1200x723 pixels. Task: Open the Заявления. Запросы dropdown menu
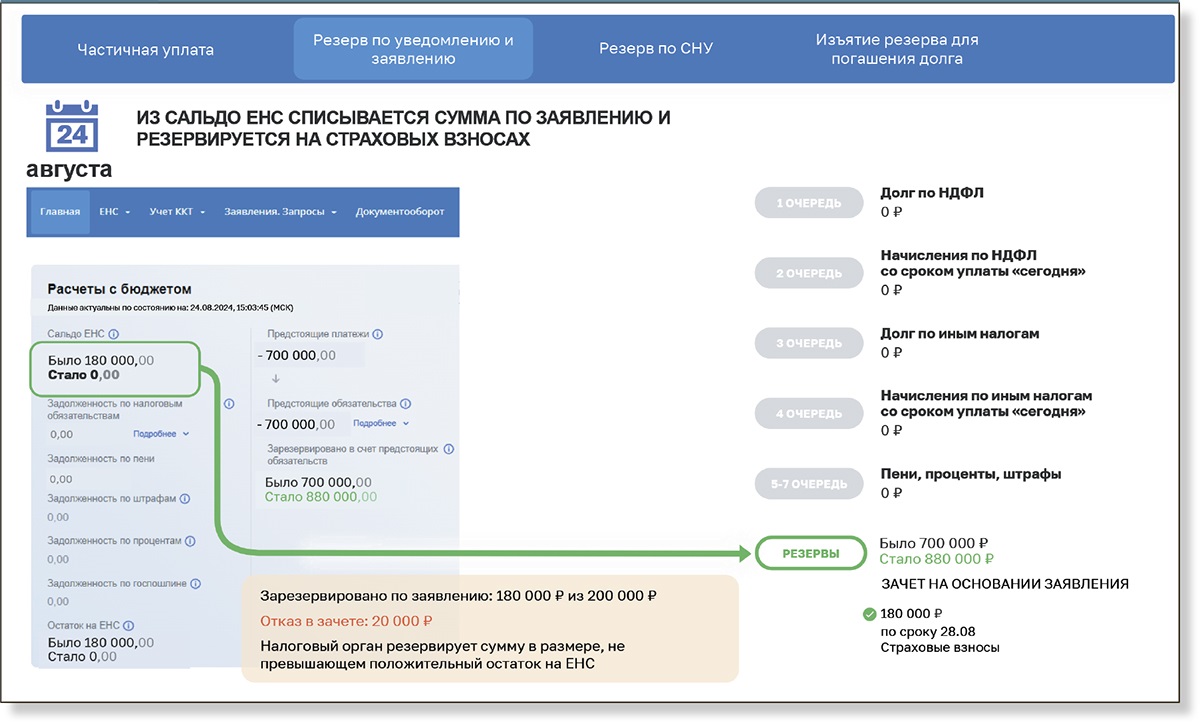click(280, 212)
